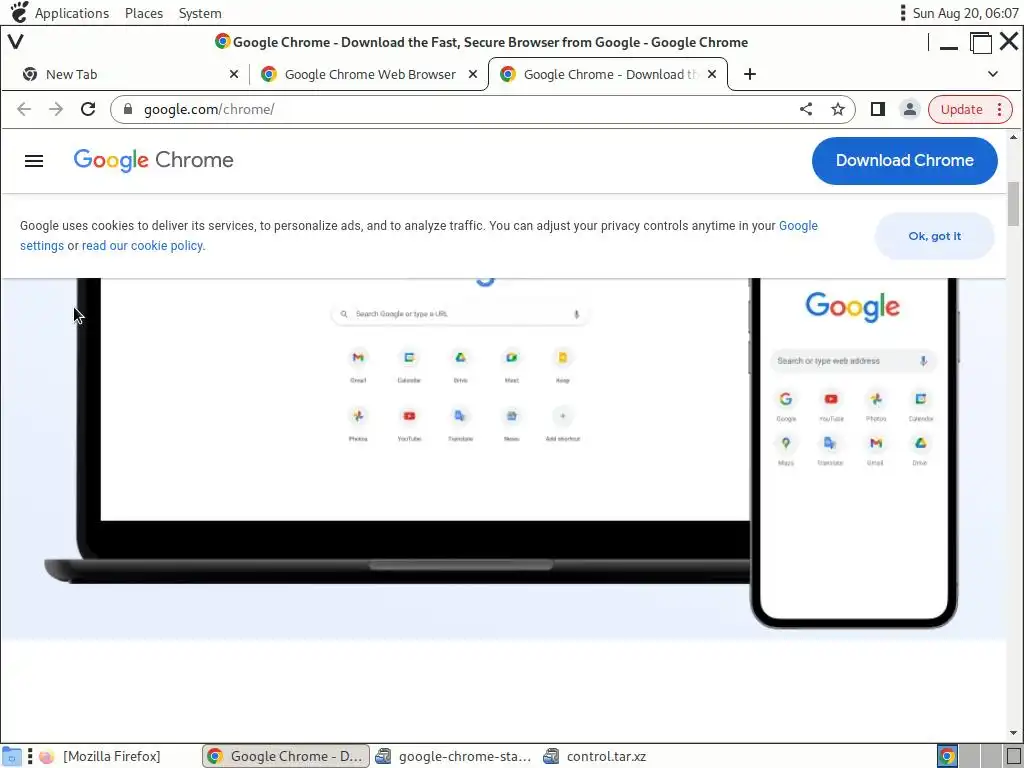Open the read our cookie policy link

point(142,246)
